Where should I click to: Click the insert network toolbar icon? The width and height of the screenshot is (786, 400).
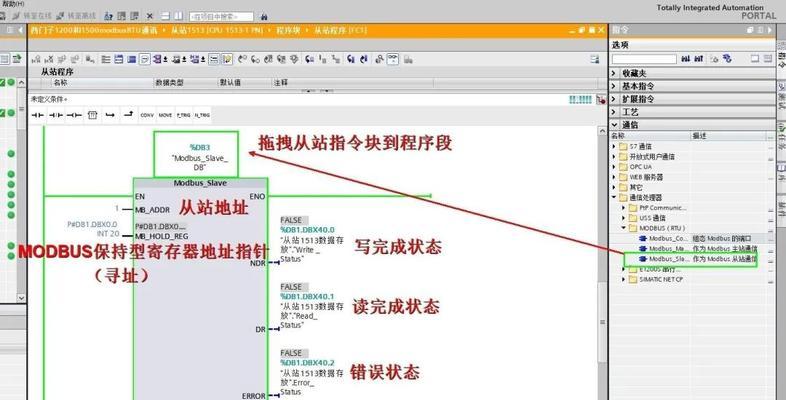click(36, 60)
